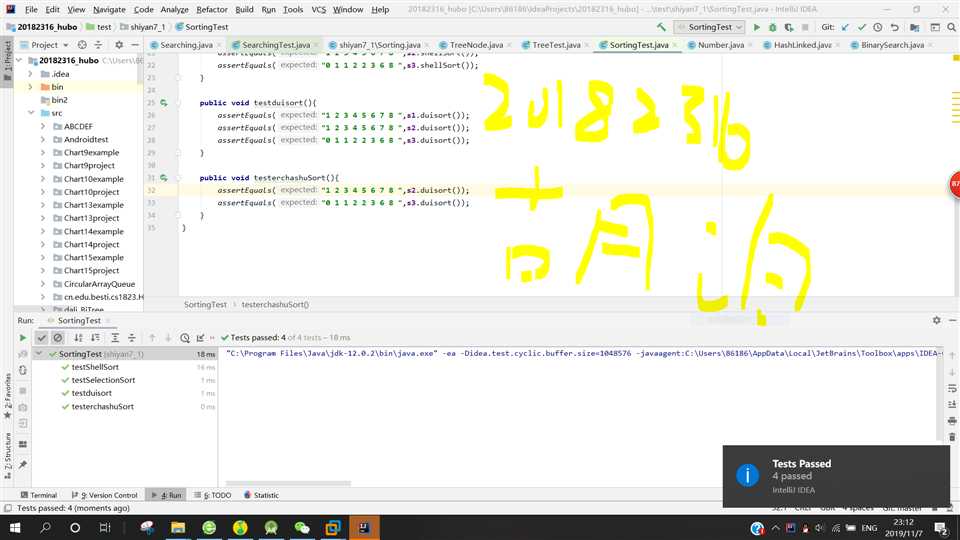Collapse all in the Project panel
The image size is (960, 540).
(98, 45)
